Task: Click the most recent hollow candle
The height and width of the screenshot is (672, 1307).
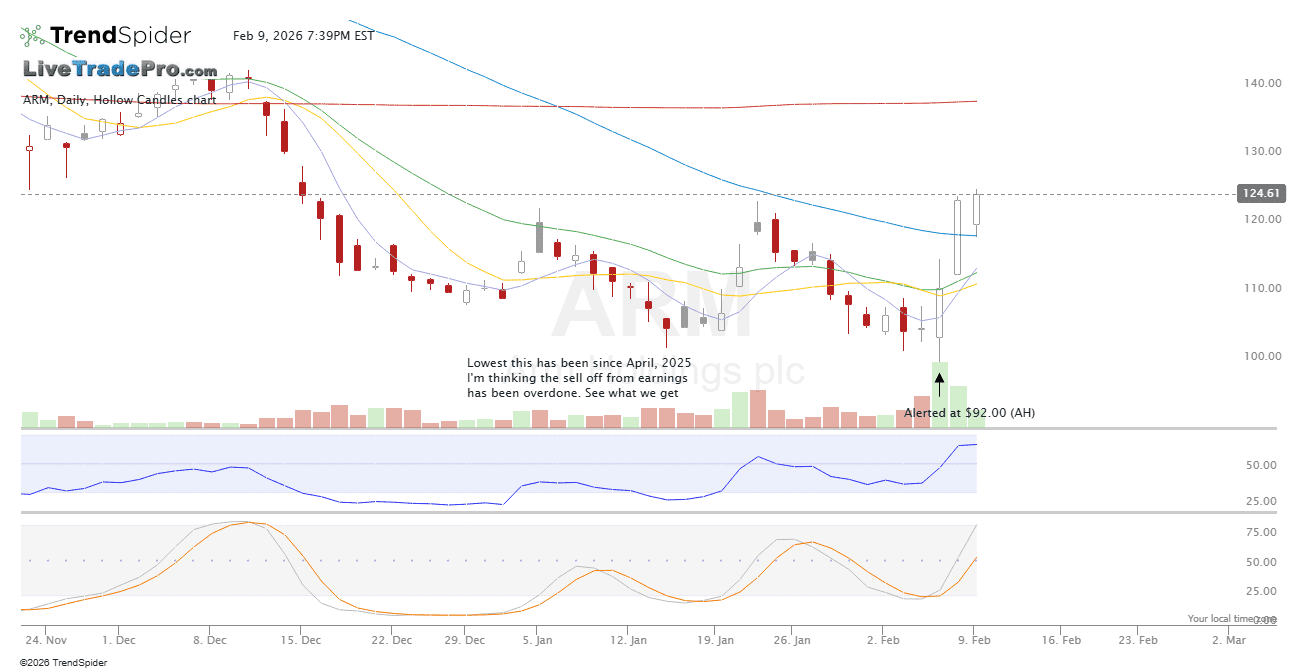Action: click(976, 209)
